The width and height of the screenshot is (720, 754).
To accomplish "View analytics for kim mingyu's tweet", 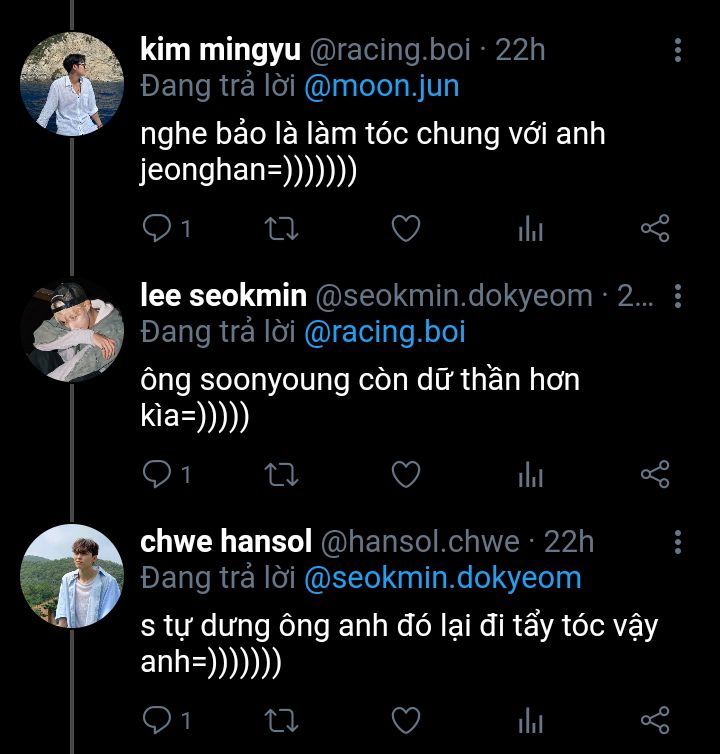I will click(x=530, y=229).
